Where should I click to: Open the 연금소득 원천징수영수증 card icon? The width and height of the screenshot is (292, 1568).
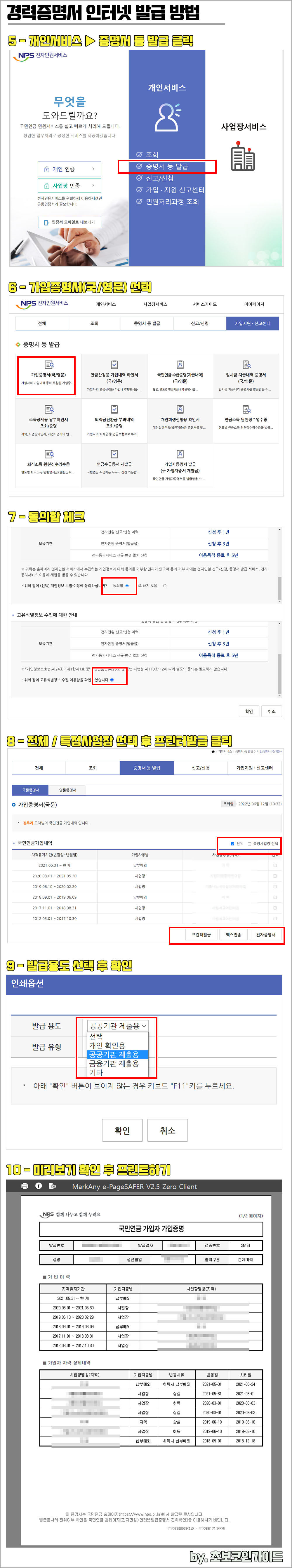246,409
